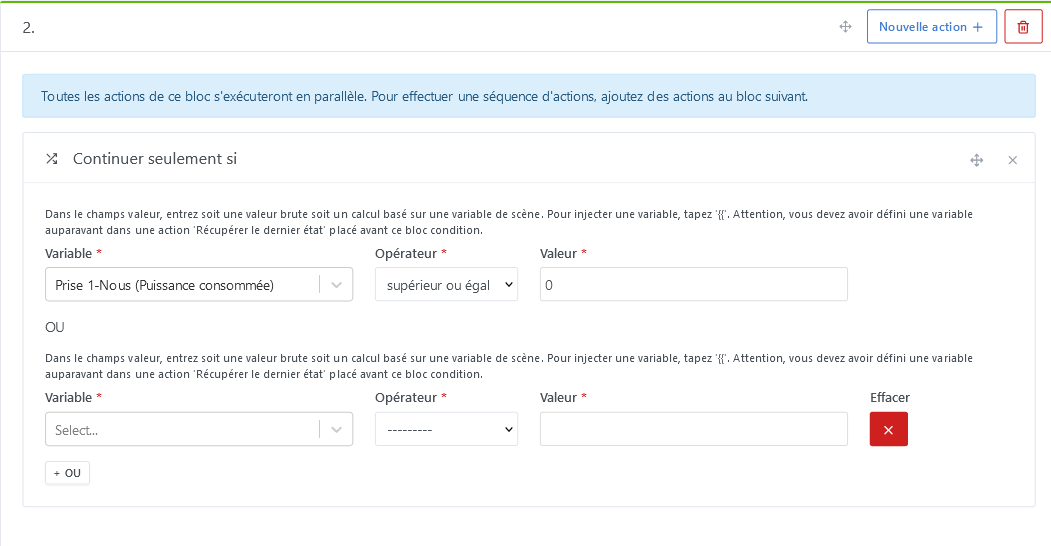Add a new action with Nouvelle action
Screen dimensions: 1051x546
tap(931, 27)
